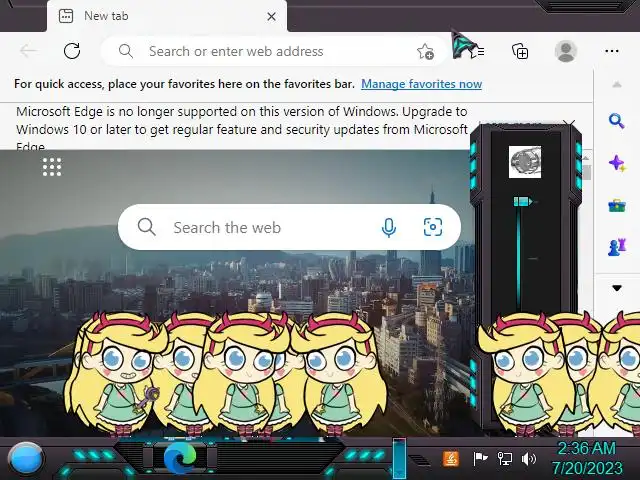Click the sidebar scroll down arrow
Screen dimensions: 640x480
coord(617,288)
